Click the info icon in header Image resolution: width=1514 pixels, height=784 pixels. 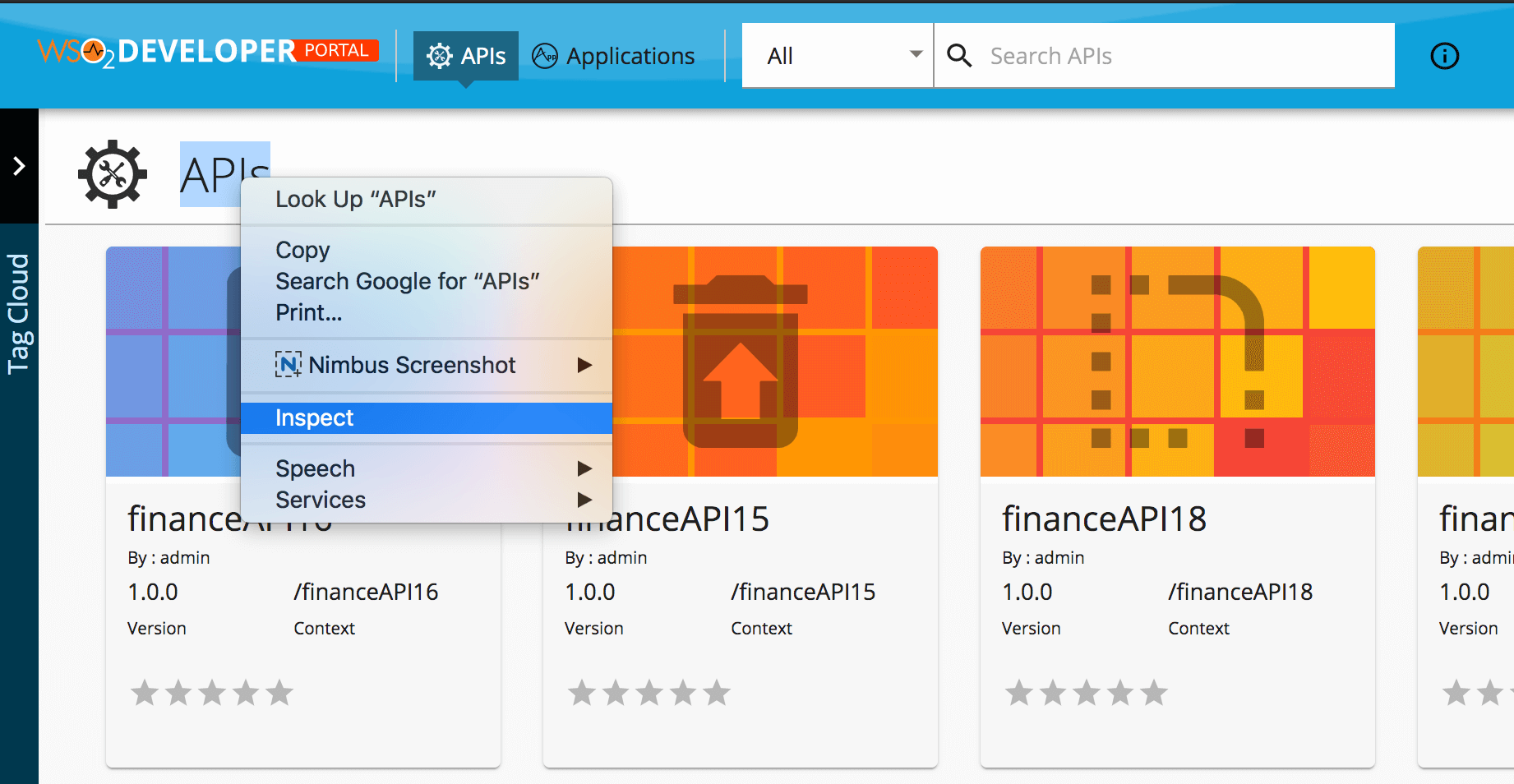(x=1444, y=56)
